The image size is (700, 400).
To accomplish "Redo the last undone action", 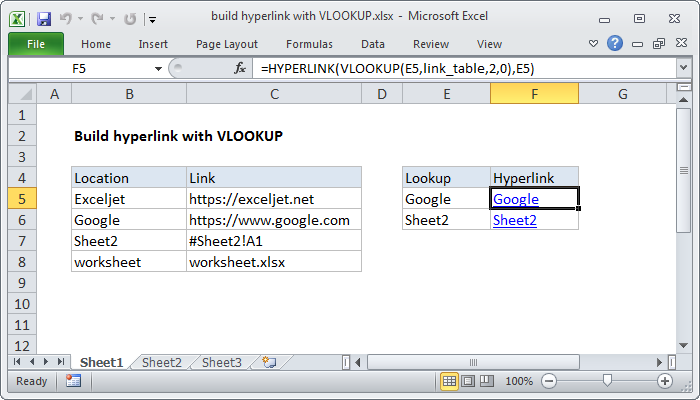I will (97, 18).
